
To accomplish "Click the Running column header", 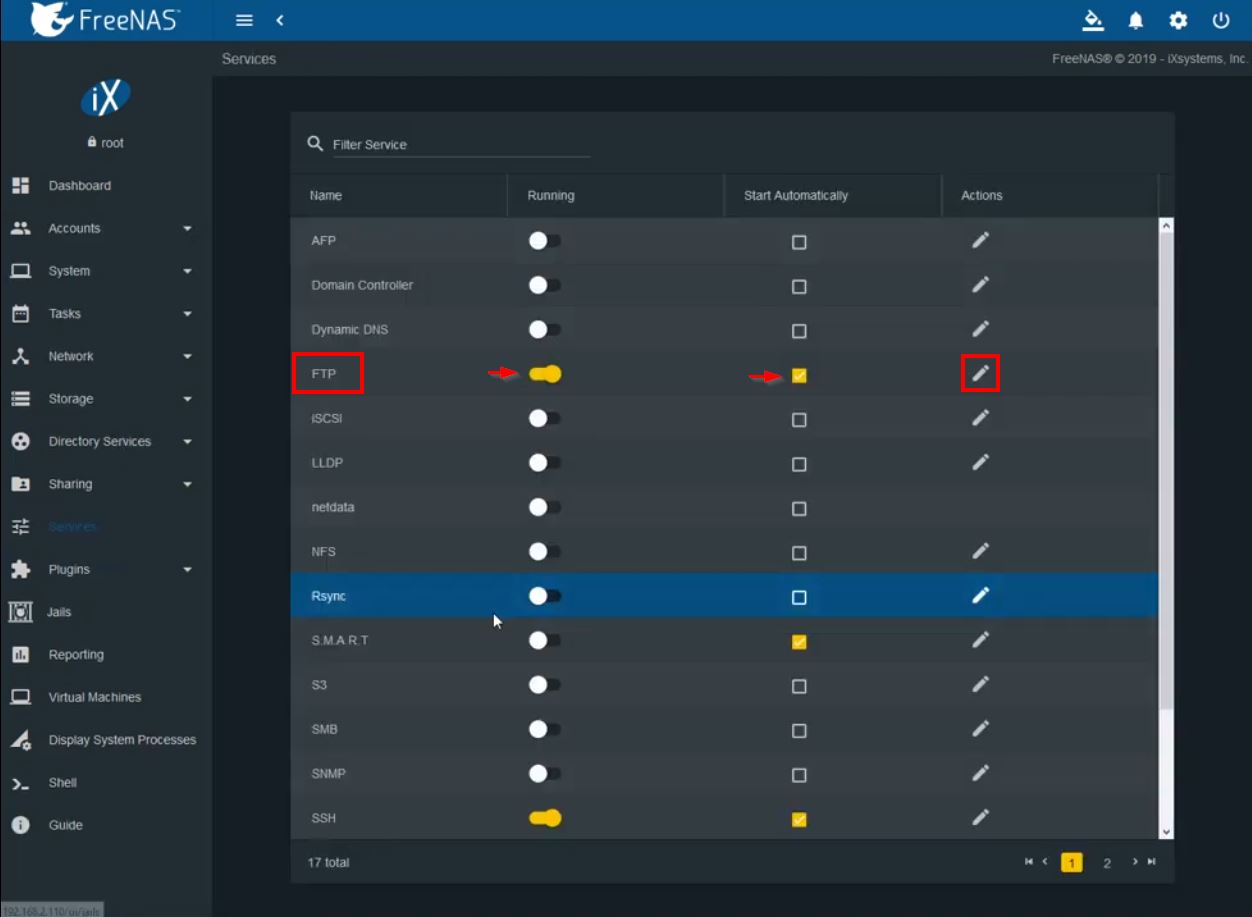I will tap(551, 195).
